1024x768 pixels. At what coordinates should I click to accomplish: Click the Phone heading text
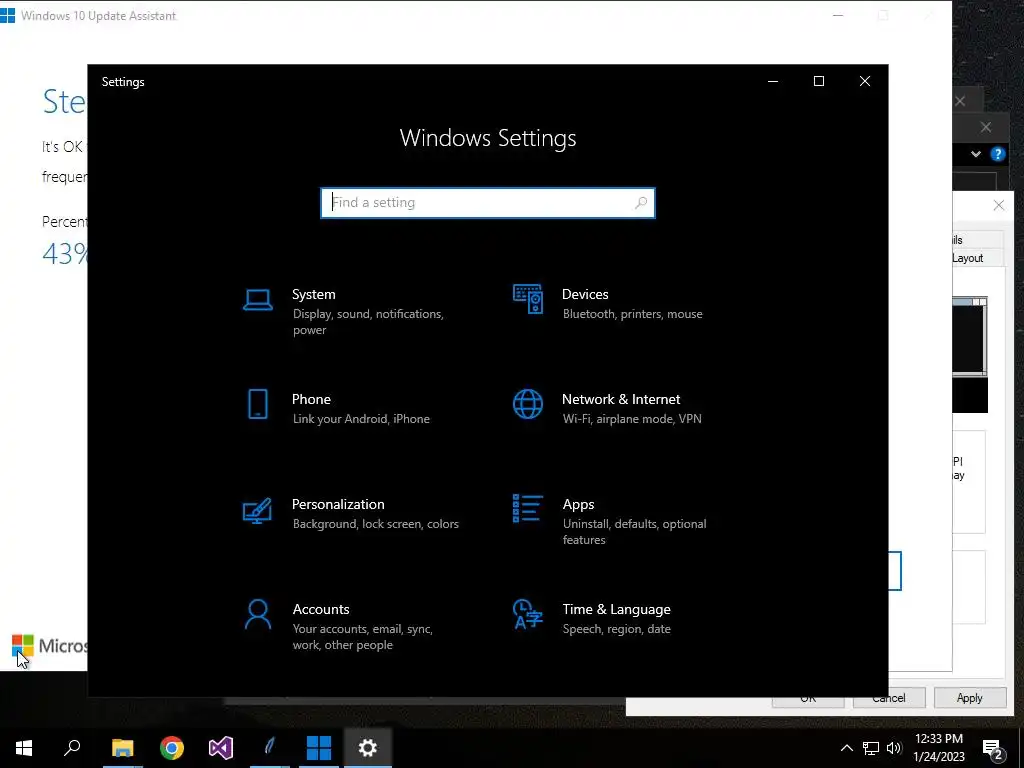[x=311, y=399]
